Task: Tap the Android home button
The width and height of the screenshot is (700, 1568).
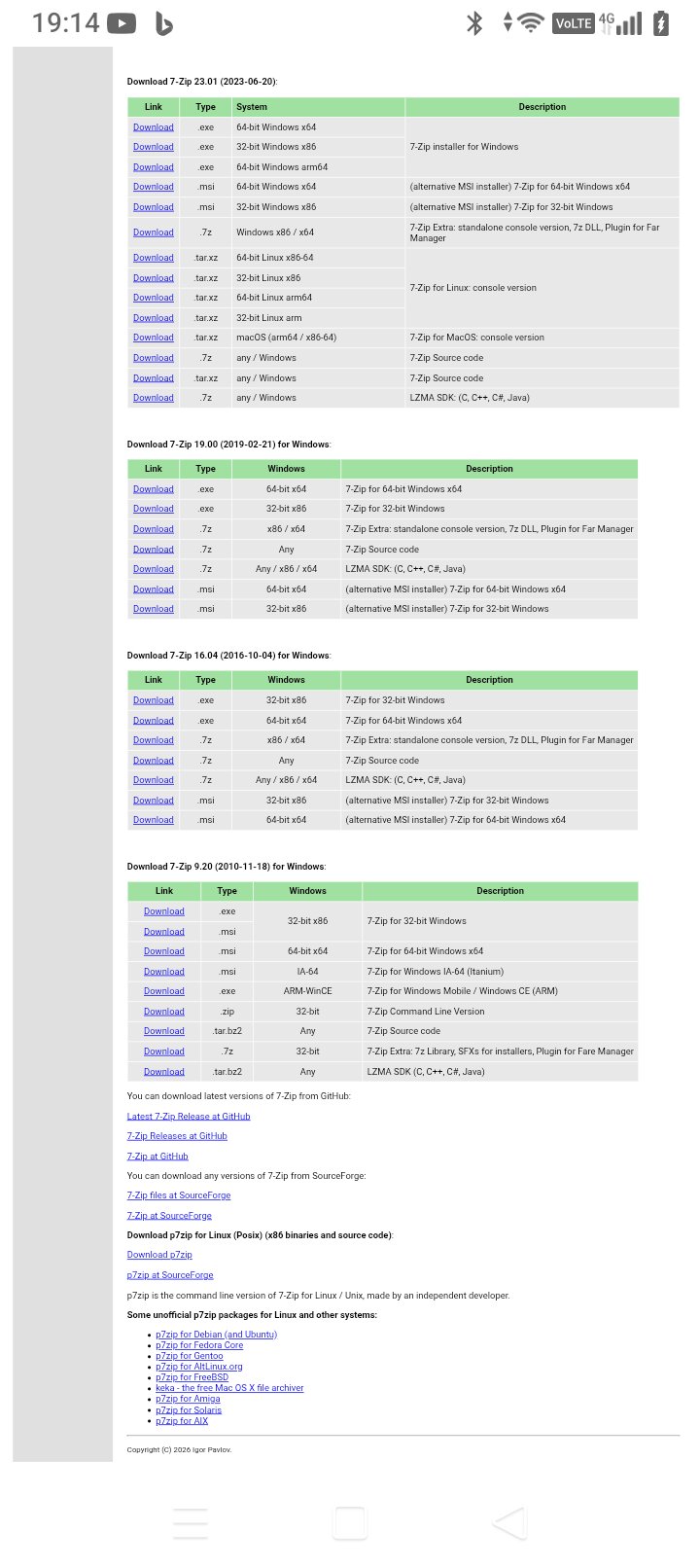Action: pyautogui.click(x=349, y=1523)
